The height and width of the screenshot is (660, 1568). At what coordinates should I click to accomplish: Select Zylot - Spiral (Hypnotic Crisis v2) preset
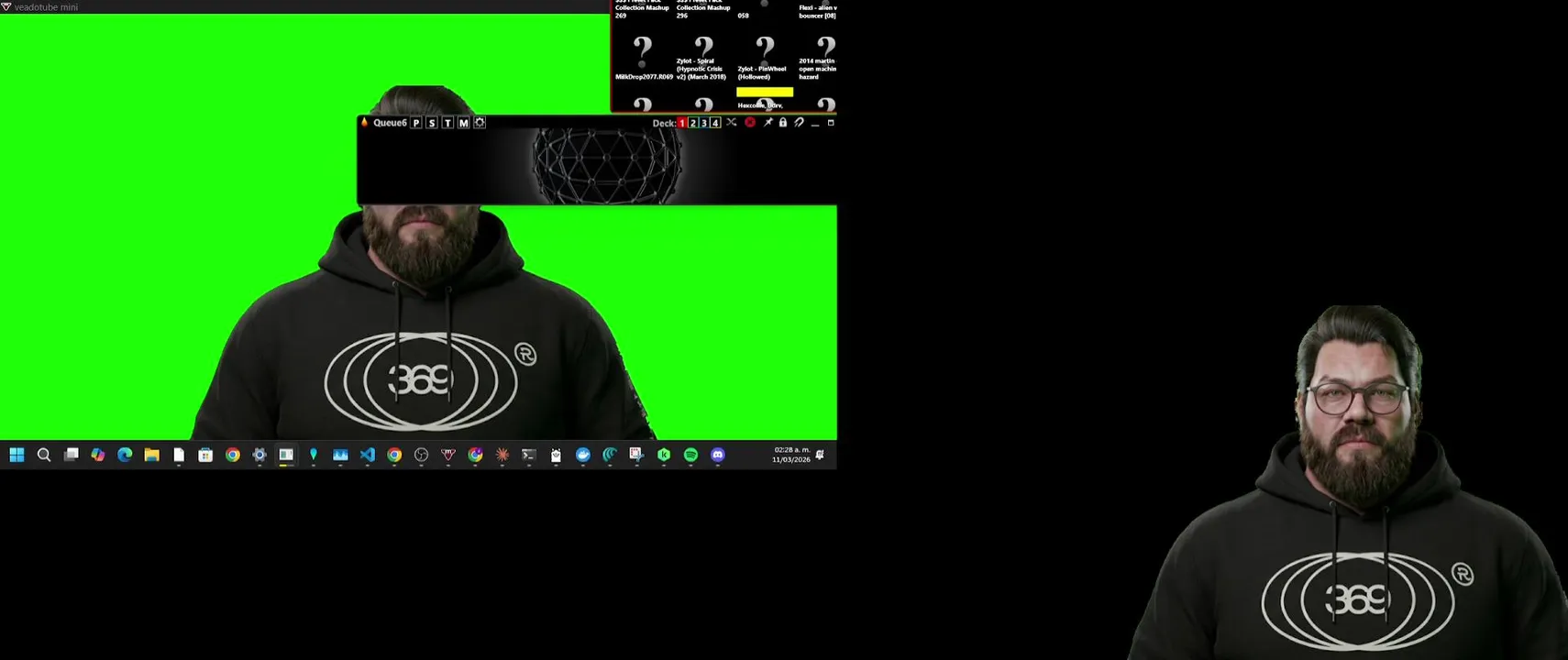[703, 57]
